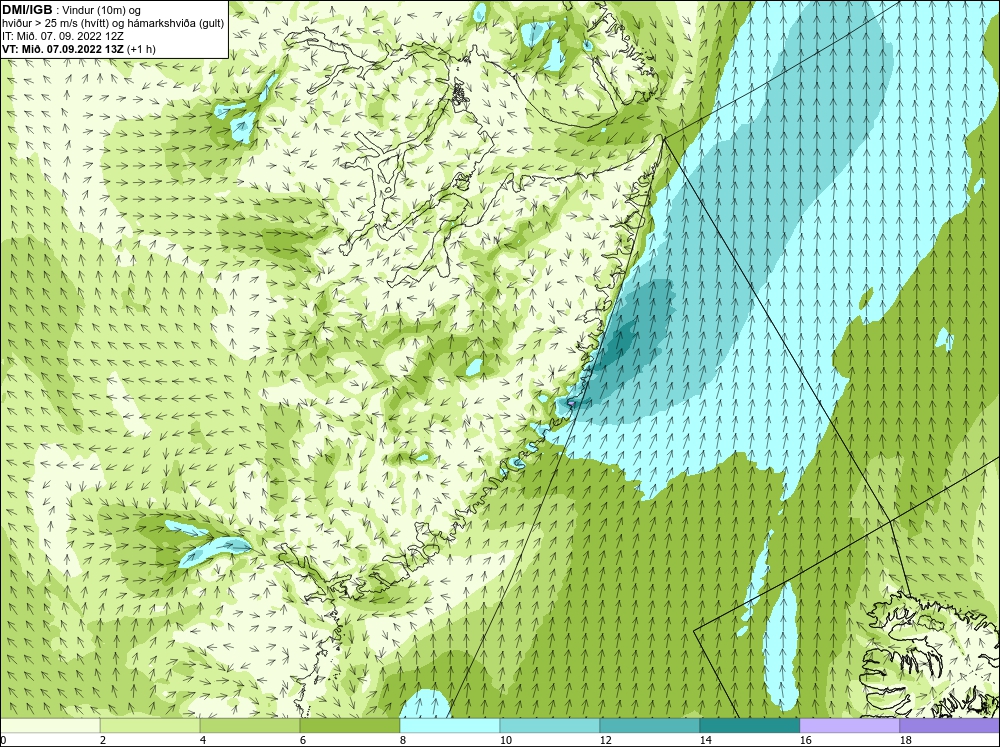
Task: Click the scale label '14'
Action: pyautogui.click(x=705, y=740)
